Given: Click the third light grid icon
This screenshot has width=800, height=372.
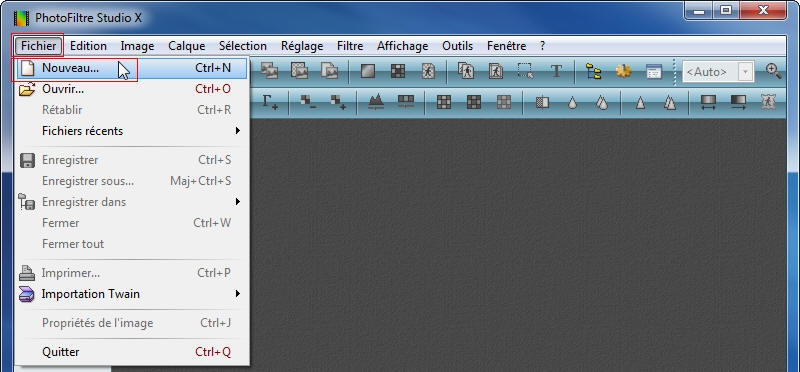Looking at the screenshot, I should pos(504,102).
